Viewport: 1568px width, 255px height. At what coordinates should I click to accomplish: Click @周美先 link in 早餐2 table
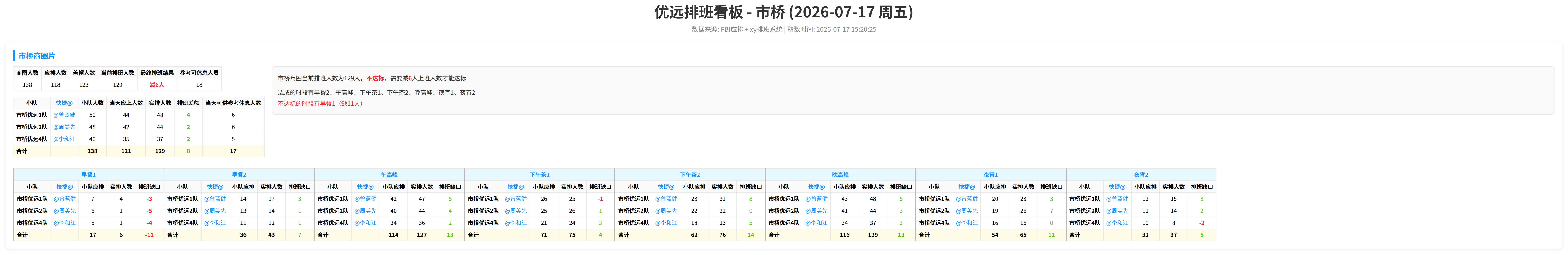click(215, 211)
